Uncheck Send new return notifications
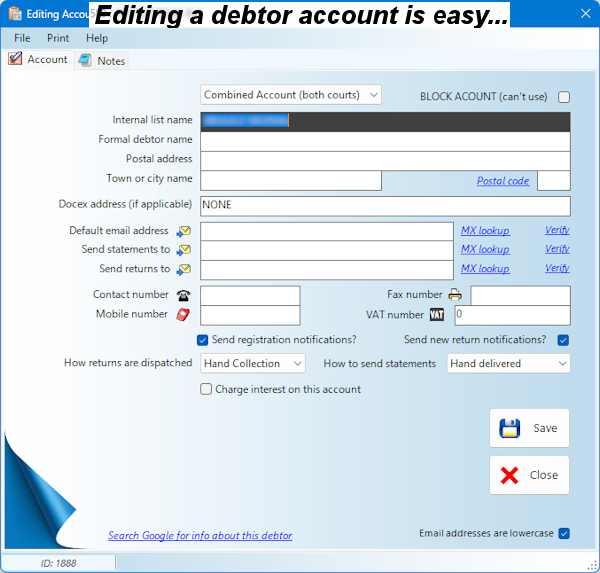The height and width of the screenshot is (573, 600). (x=563, y=340)
